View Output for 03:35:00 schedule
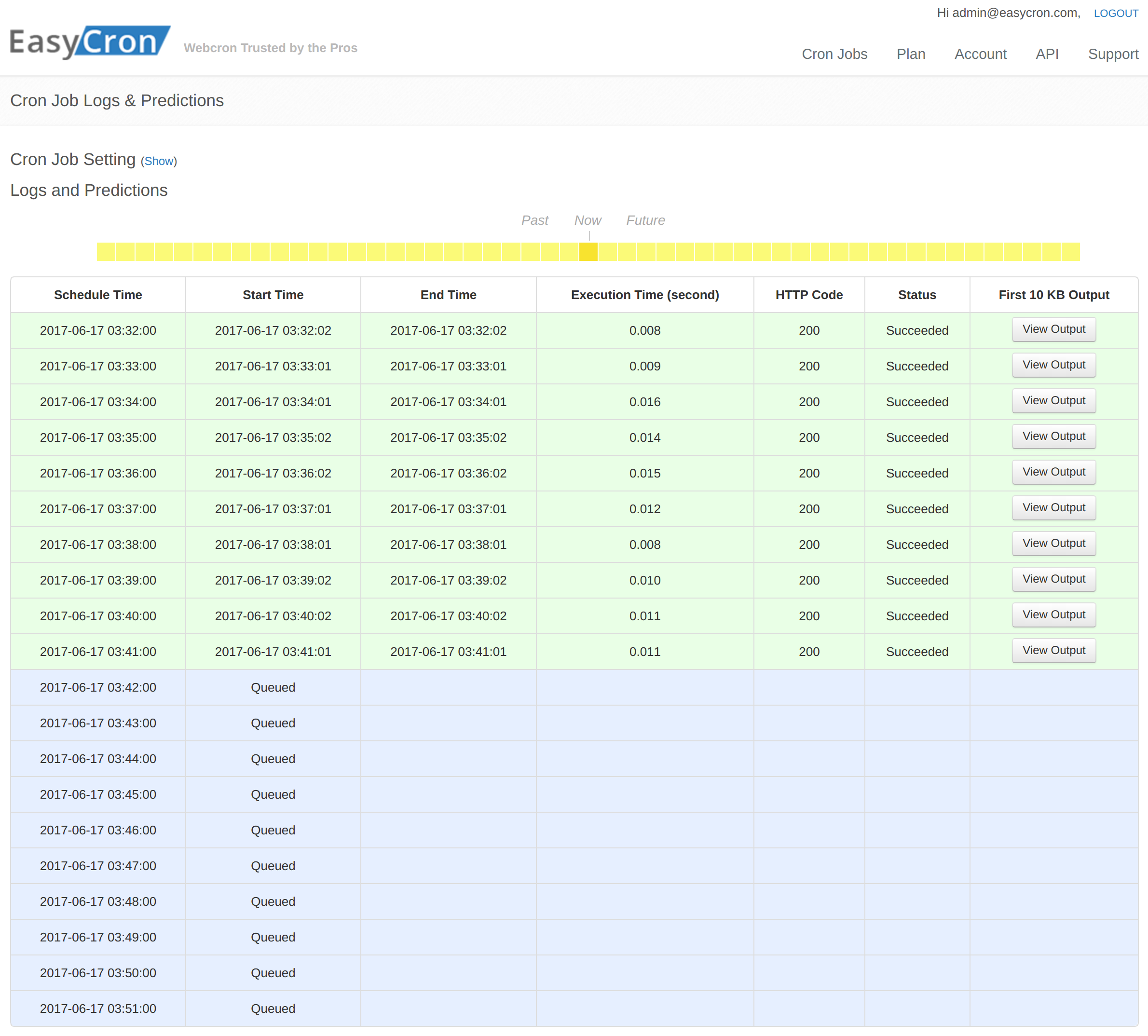The image size is (1148, 1036). pos(1053,436)
